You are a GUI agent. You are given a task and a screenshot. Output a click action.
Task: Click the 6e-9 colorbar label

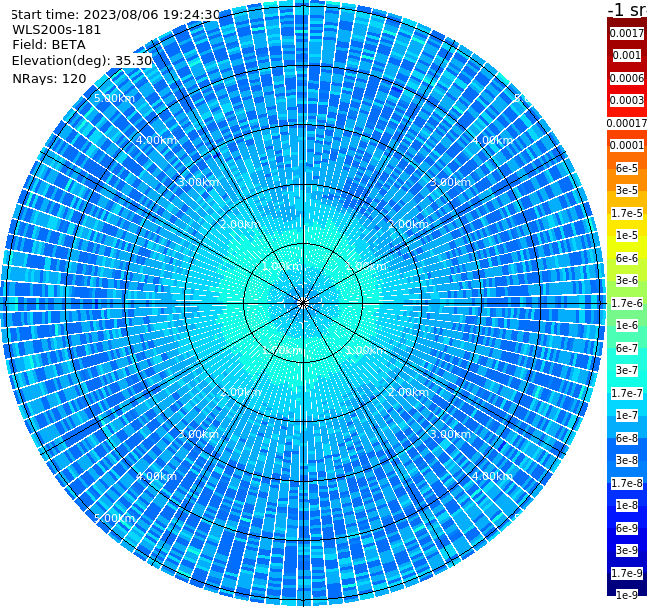coord(627,528)
